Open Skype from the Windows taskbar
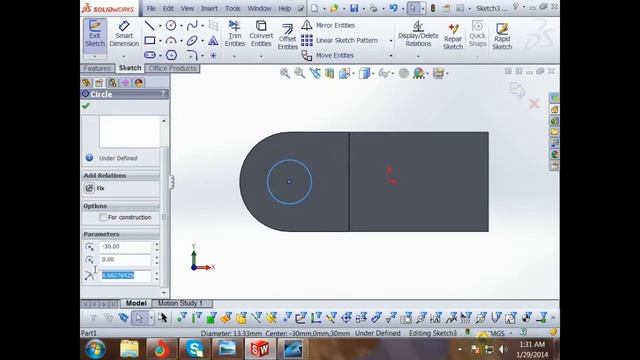 coord(195,349)
